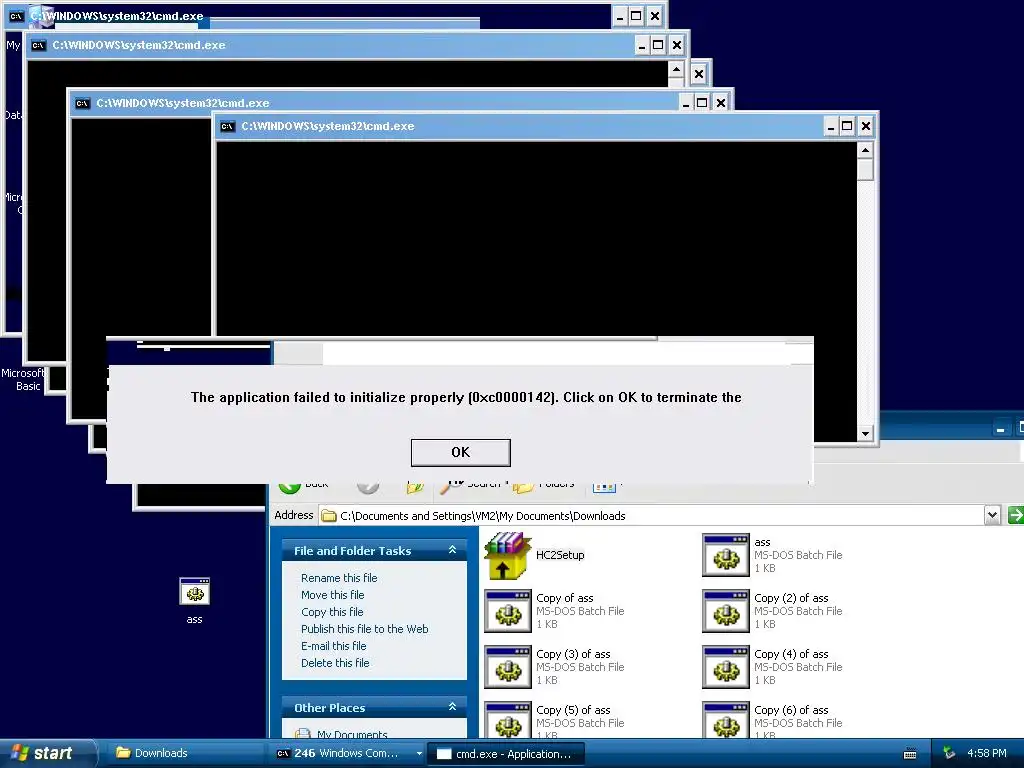This screenshot has height=768, width=1024.
Task: Click My Documents in Other Places
Action: coord(351,734)
